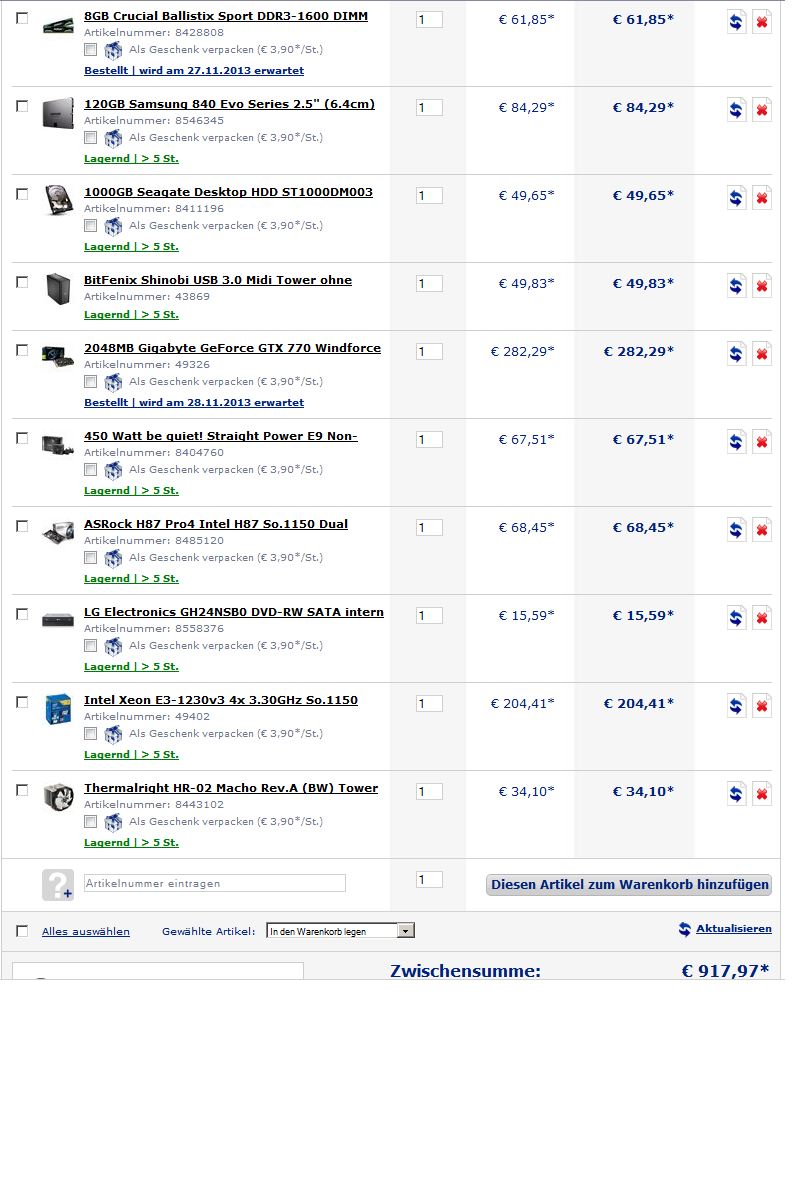Viewport: 792px width, 1188px height.
Task: Click update icon for ASRock H87 row
Action: [x=736, y=530]
